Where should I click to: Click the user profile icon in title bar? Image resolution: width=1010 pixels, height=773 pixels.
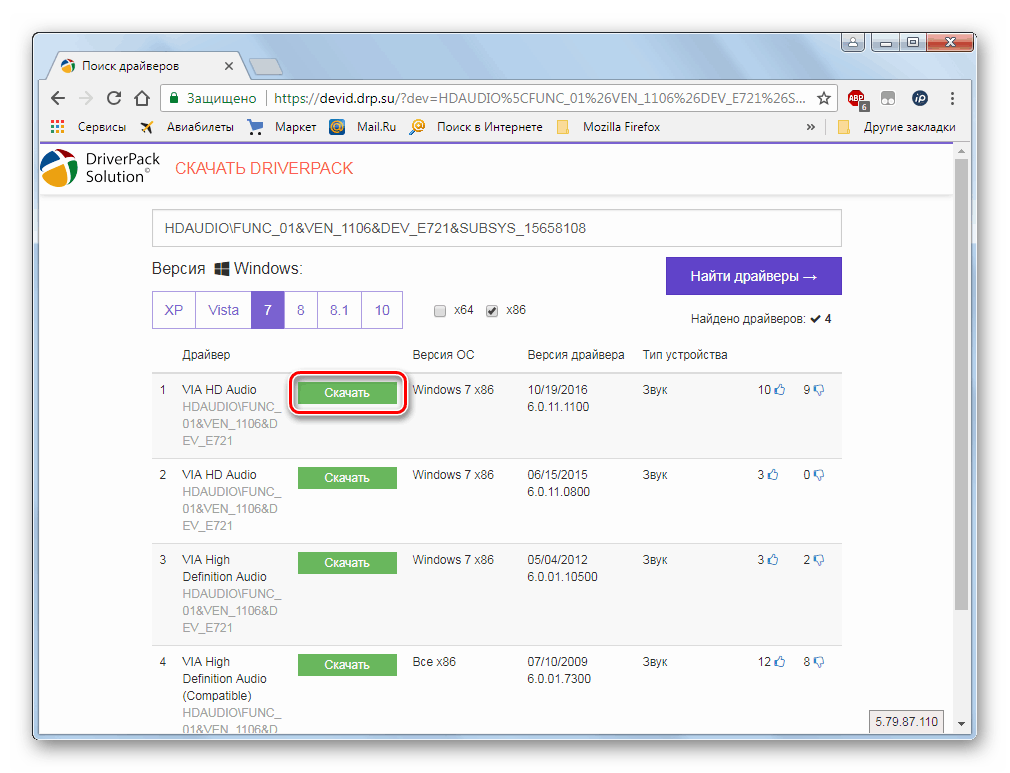[852, 43]
